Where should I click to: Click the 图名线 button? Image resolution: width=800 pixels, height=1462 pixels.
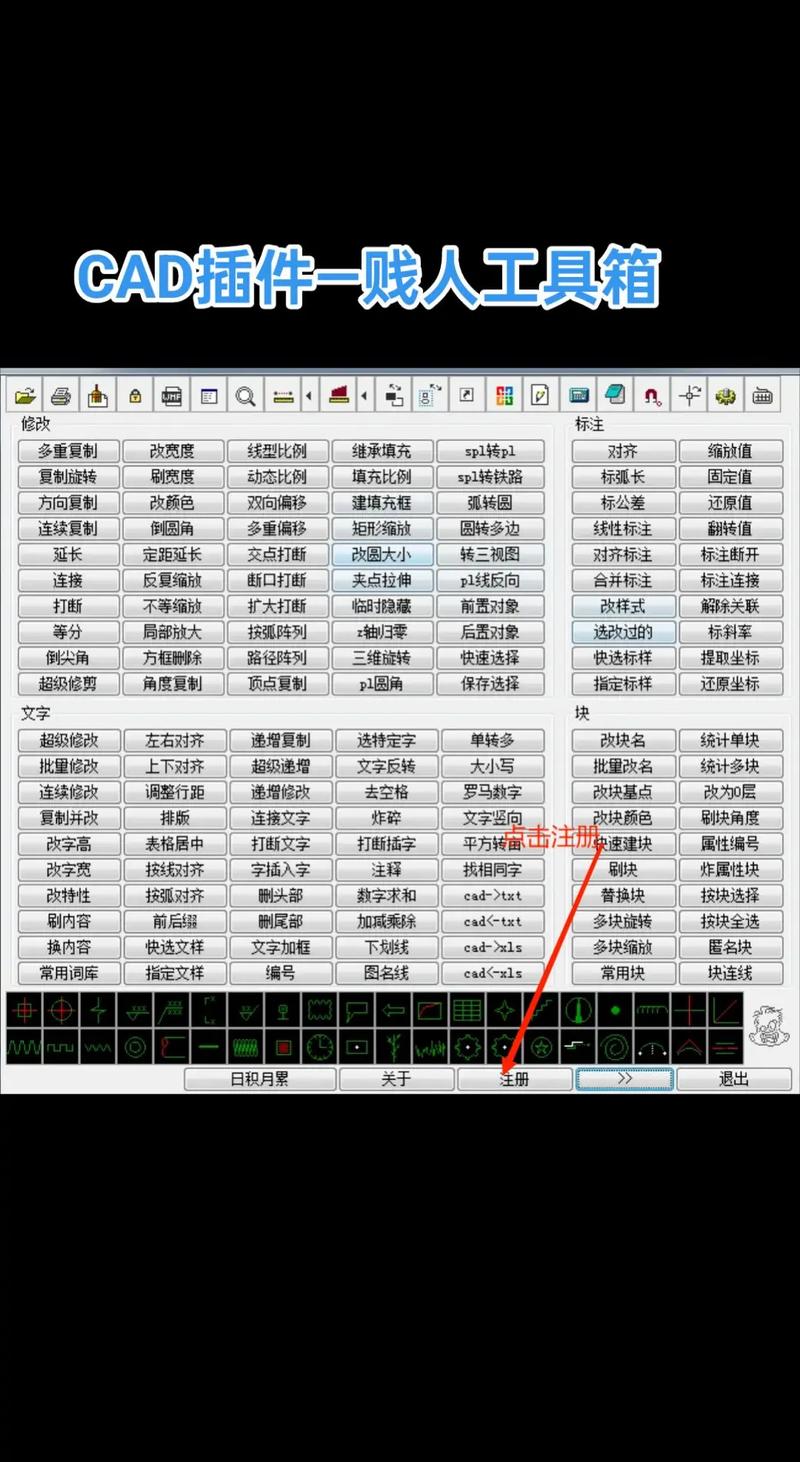pos(385,973)
